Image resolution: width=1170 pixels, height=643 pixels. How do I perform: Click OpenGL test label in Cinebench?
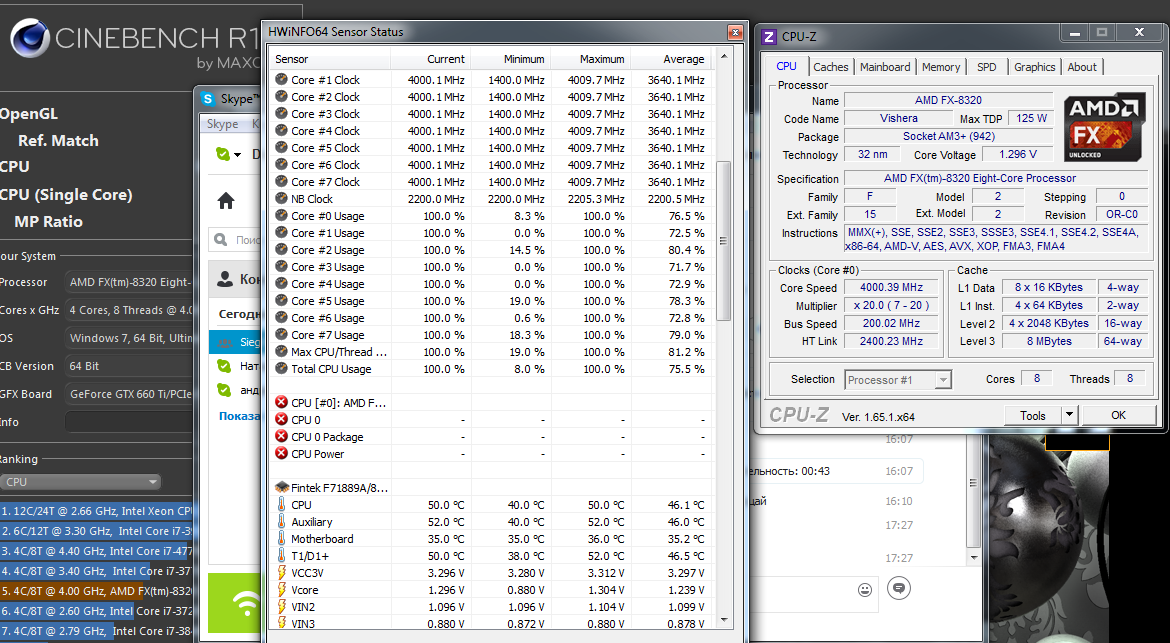click(x=28, y=114)
